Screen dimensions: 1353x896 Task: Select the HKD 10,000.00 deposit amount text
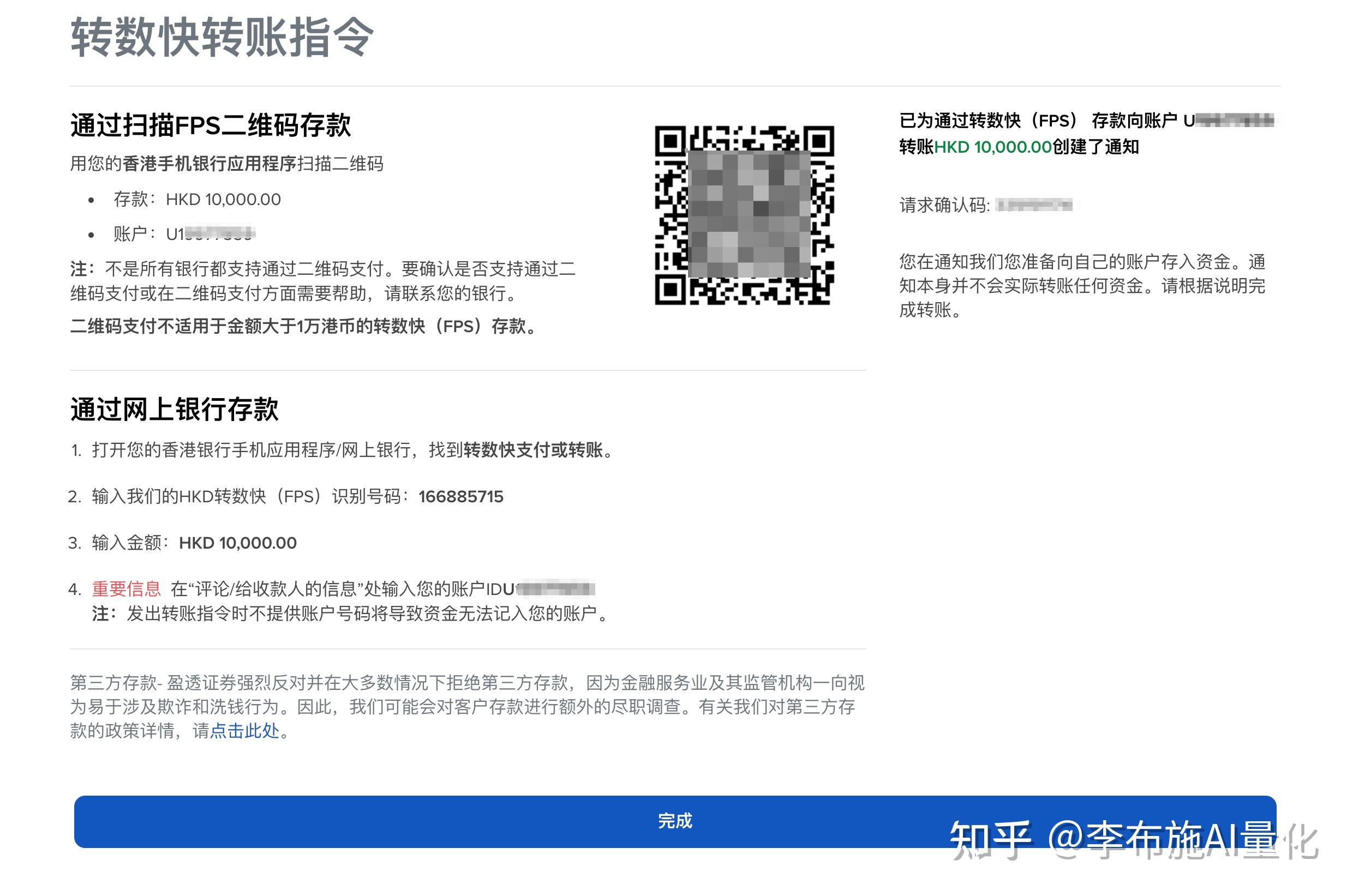point(223,200)
